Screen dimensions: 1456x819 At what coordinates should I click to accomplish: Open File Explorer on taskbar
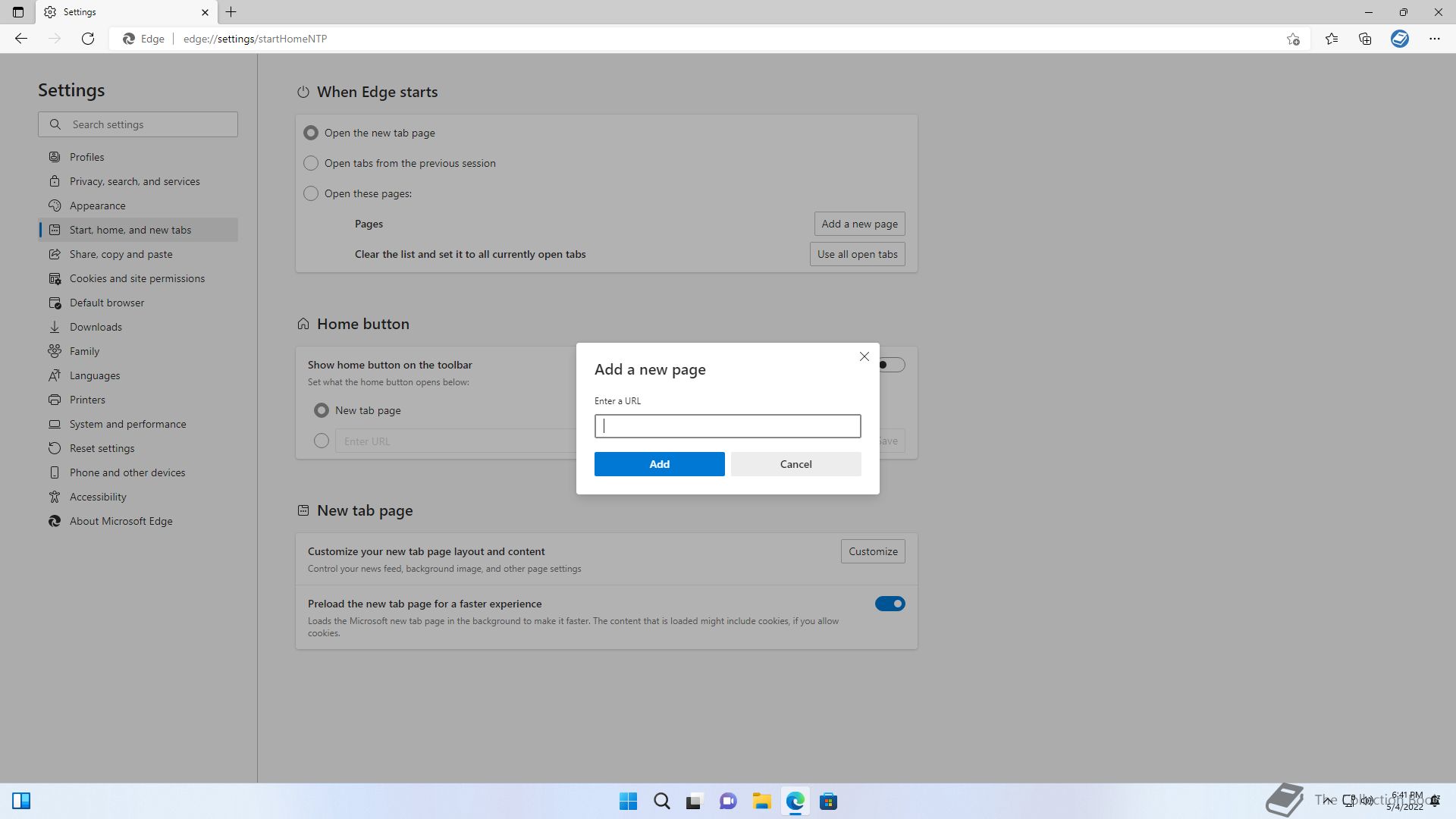coord(761,802)
